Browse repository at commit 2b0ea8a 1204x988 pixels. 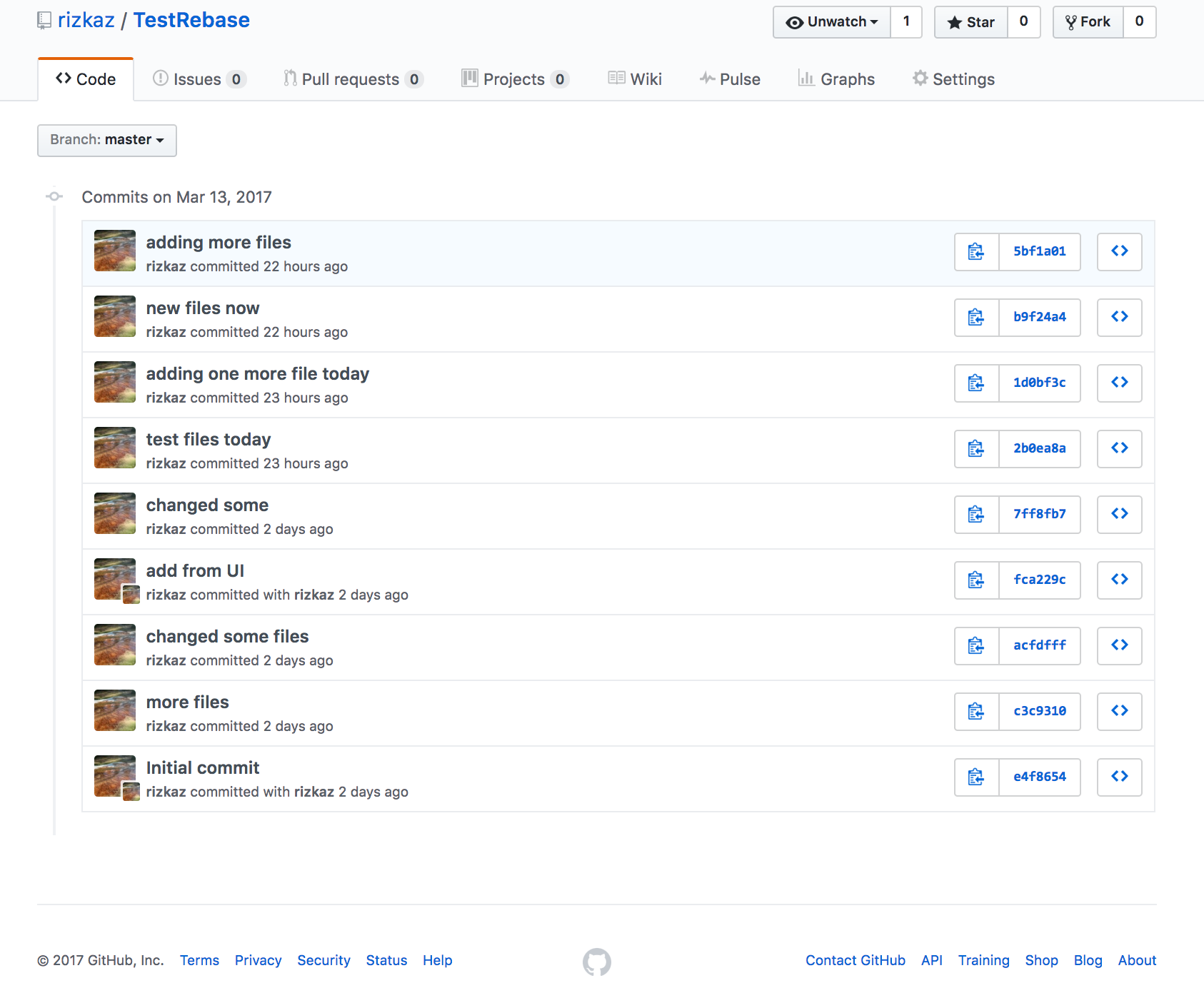1119,449
